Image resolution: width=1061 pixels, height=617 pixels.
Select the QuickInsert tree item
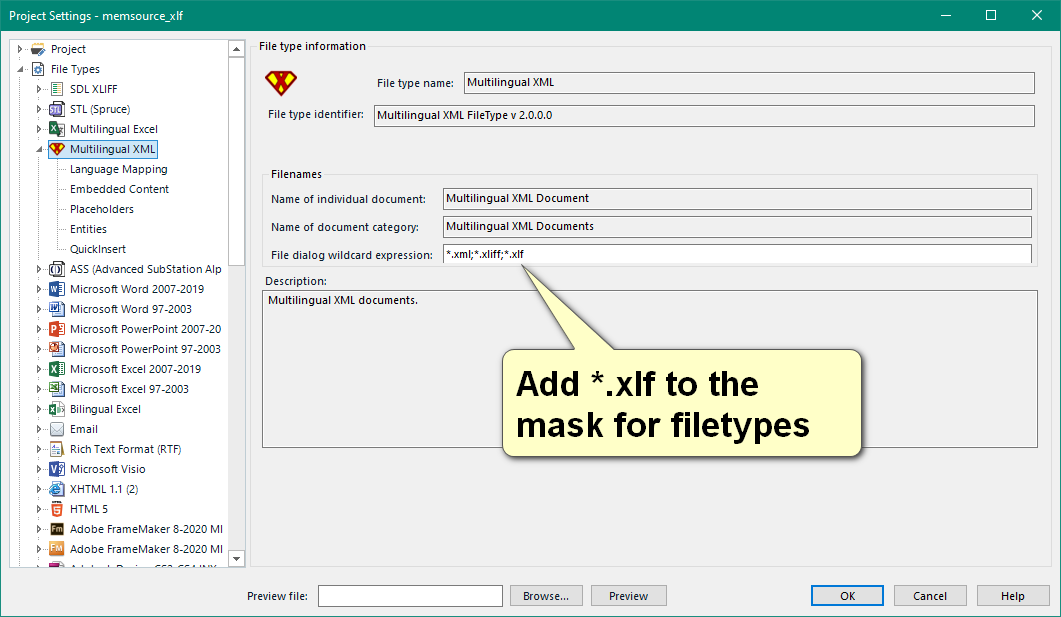click(x=97, y=249)
